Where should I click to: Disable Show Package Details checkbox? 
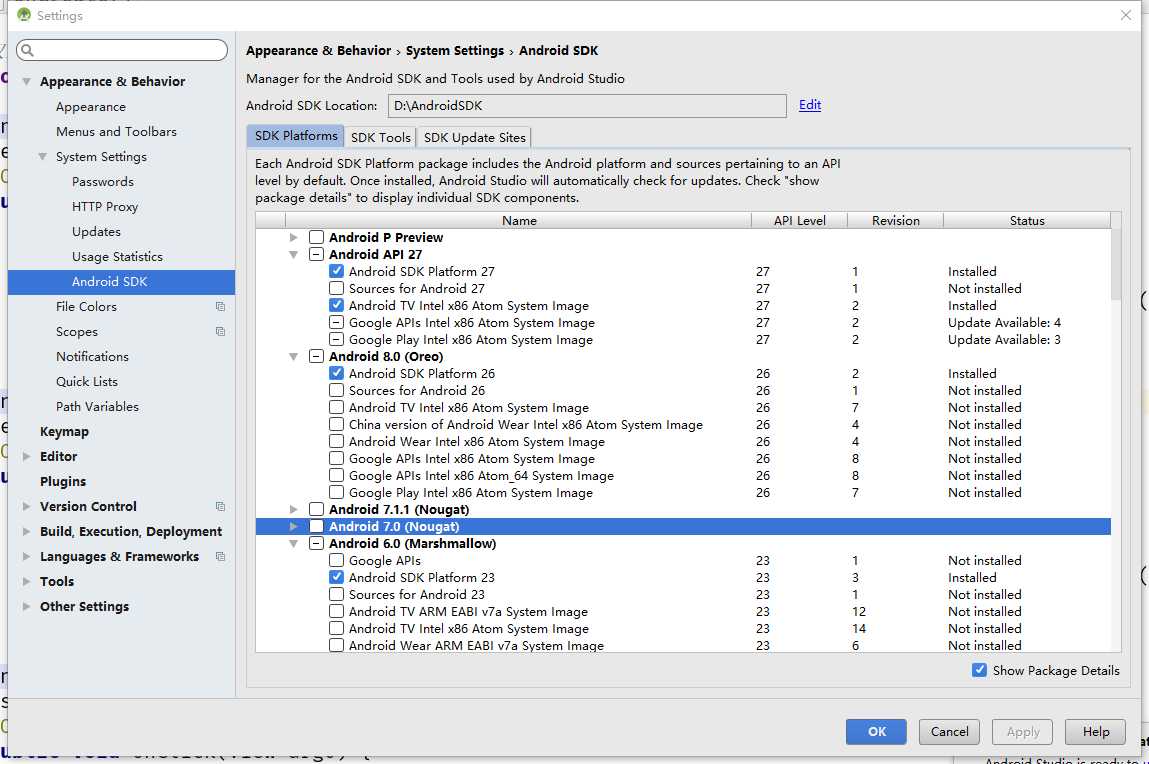point(979,670)
